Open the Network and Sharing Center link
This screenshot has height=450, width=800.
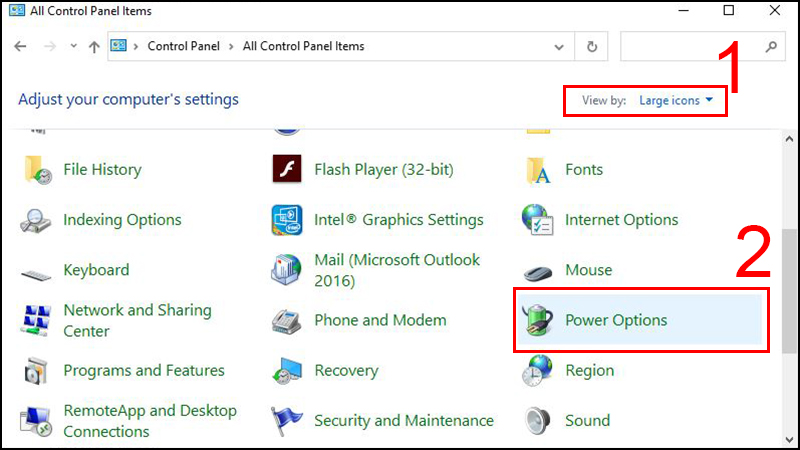pos(137,320)
